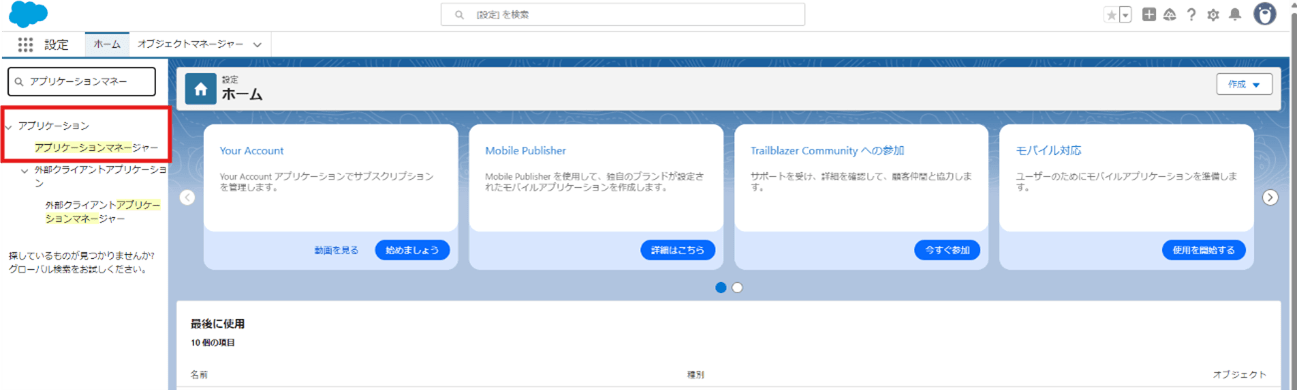The height and width of the screenshot is (390, 1297).
Task: Click the favorites star icon
Action: (x=1111, y=15)
